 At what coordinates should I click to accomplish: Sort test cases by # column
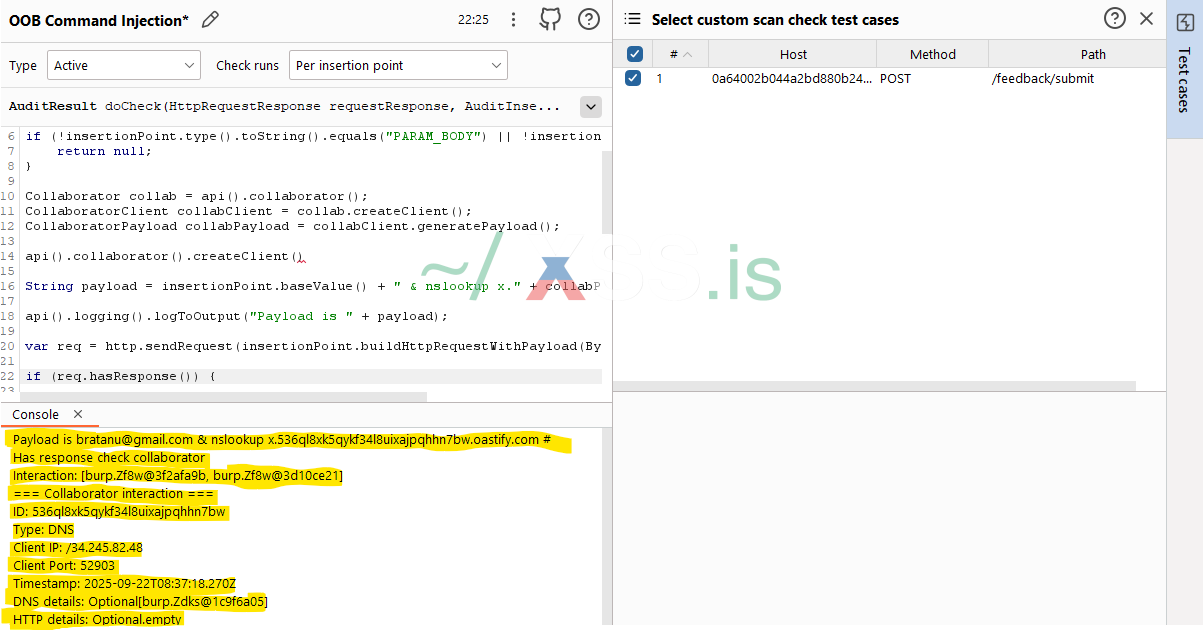click(681, 54)
